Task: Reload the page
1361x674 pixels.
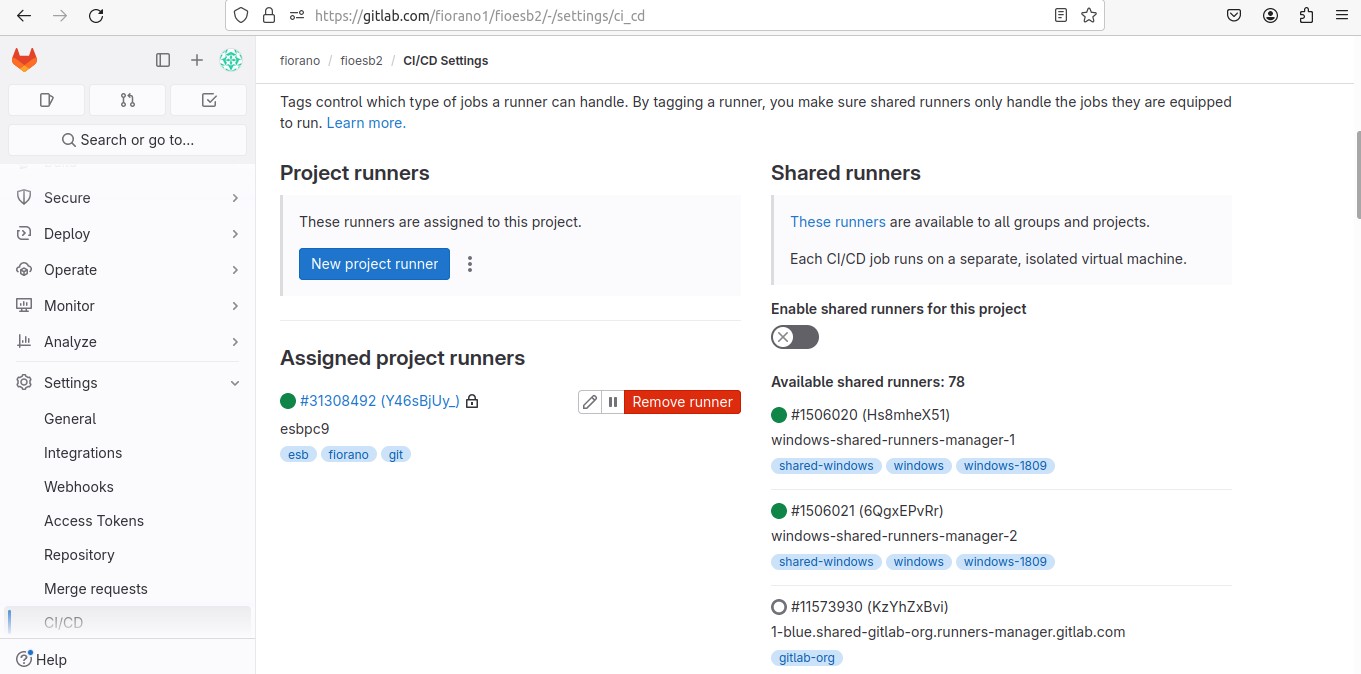Action: click(96, 15)
